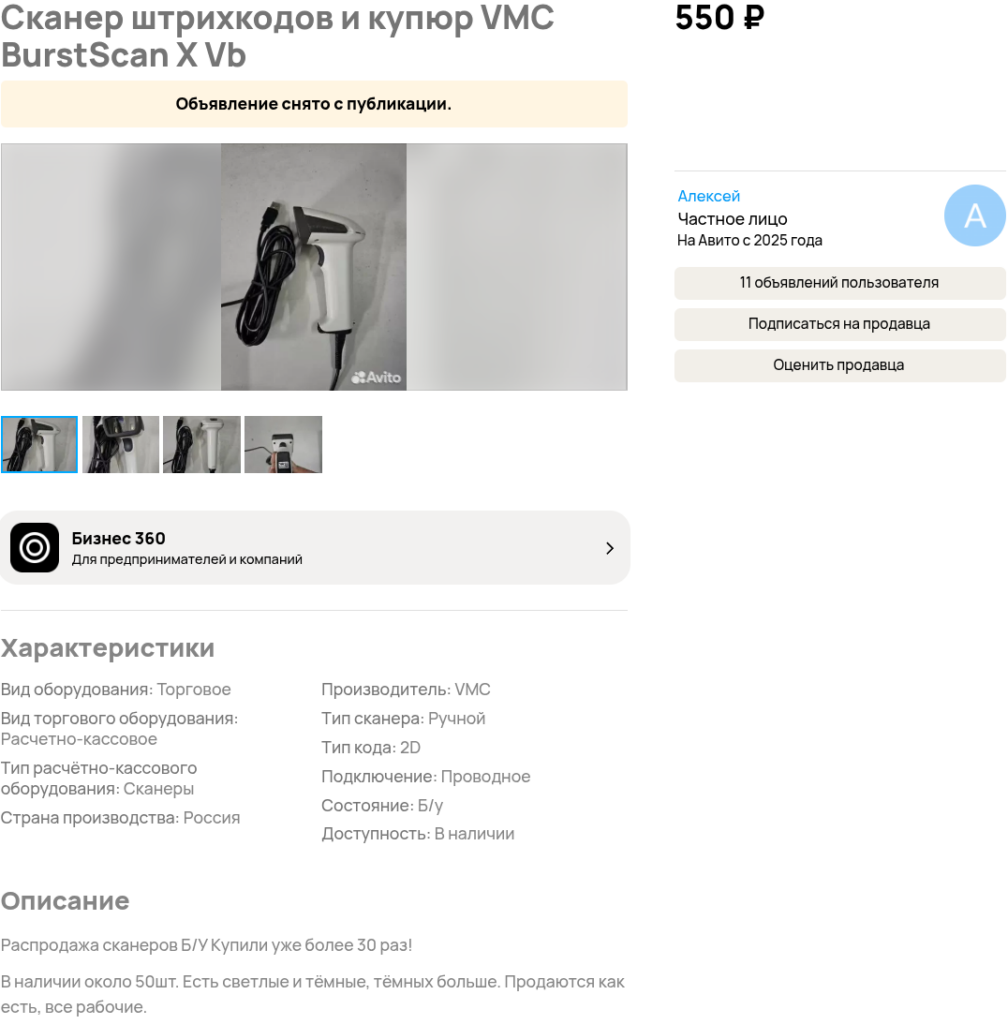Click the blurred left side of gallery
This screenshot has width=1008, height=1024.
pos(111,266)
